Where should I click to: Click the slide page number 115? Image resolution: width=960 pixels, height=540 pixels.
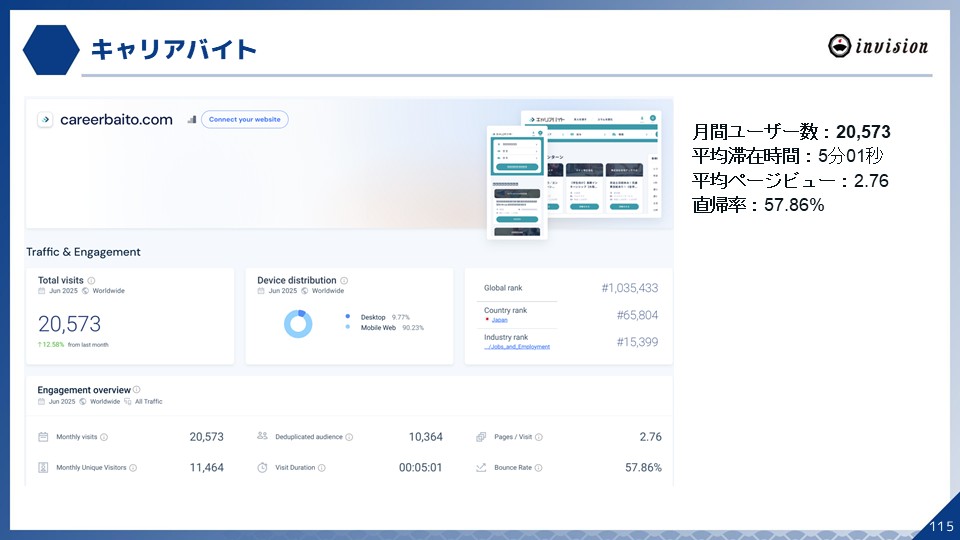(942, 527)
